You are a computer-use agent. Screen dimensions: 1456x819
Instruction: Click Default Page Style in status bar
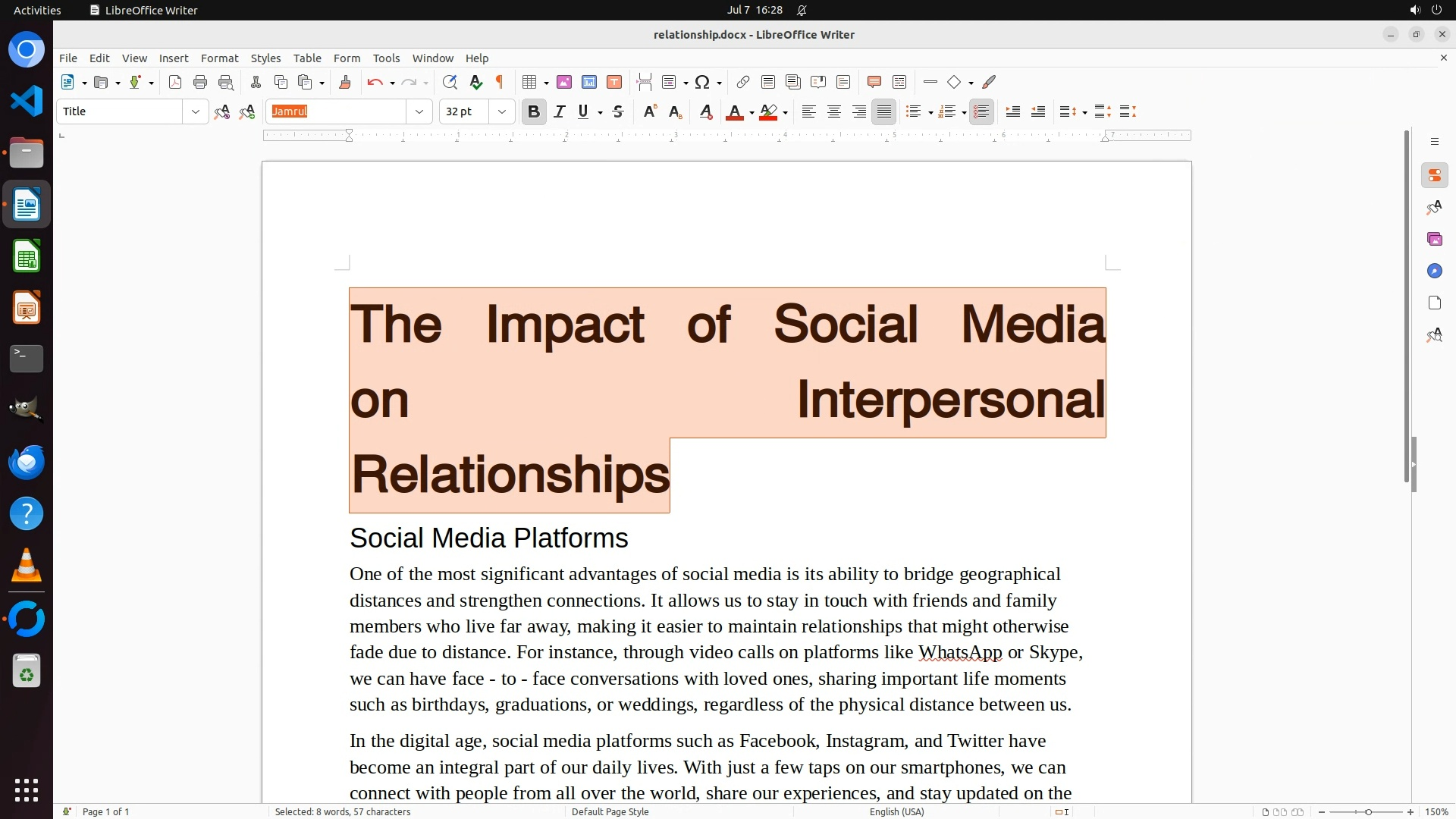610,811
